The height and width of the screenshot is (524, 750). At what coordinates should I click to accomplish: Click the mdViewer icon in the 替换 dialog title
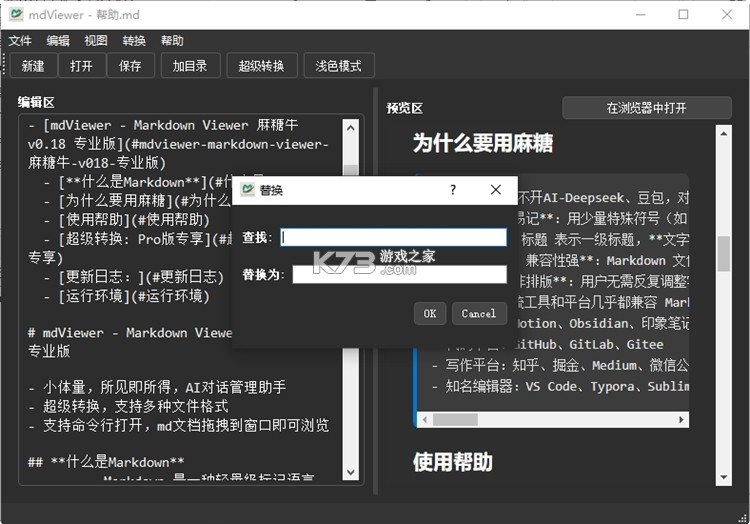coord(247,190)
